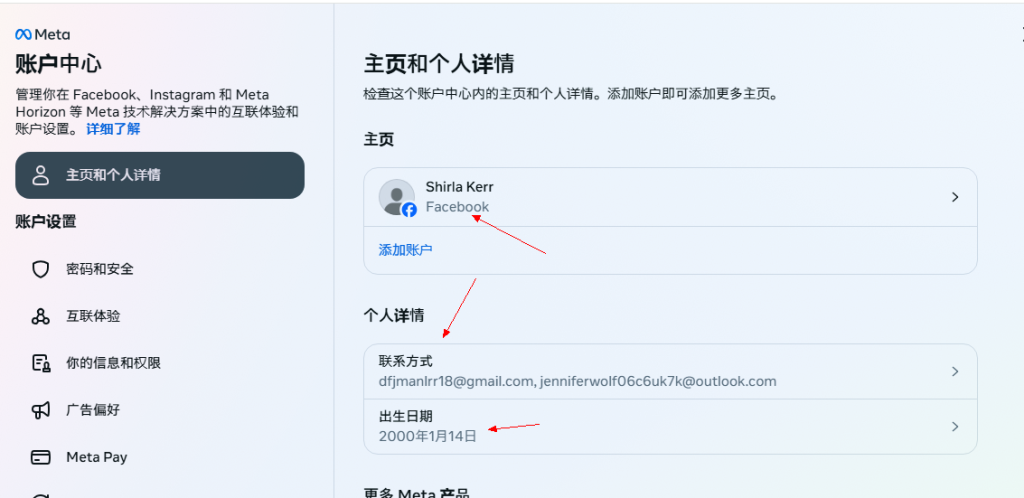The height and width of the screenshot is (498, 1024).
Task: Select the 主页和个人详情 menu item
Action: (160, 176)
